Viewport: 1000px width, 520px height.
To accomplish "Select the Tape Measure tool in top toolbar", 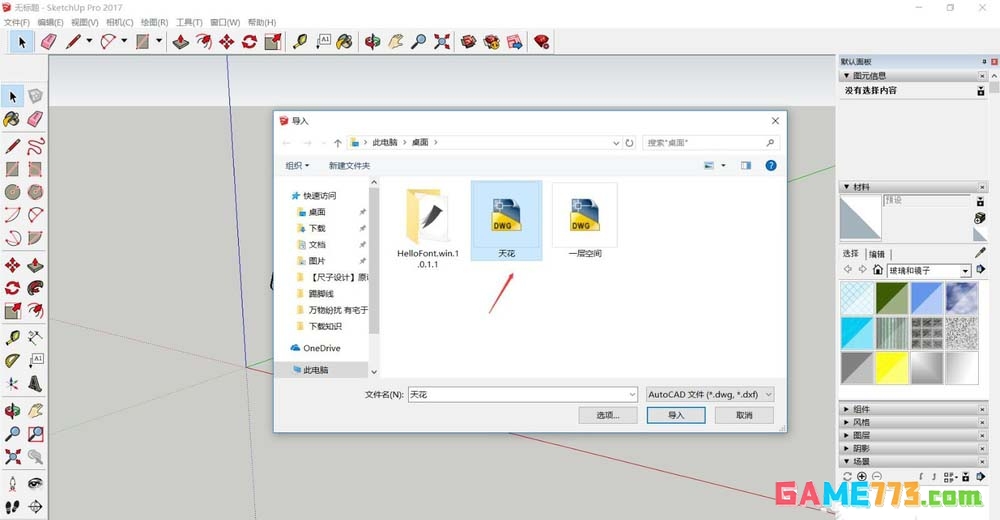I will click(300, 42).
